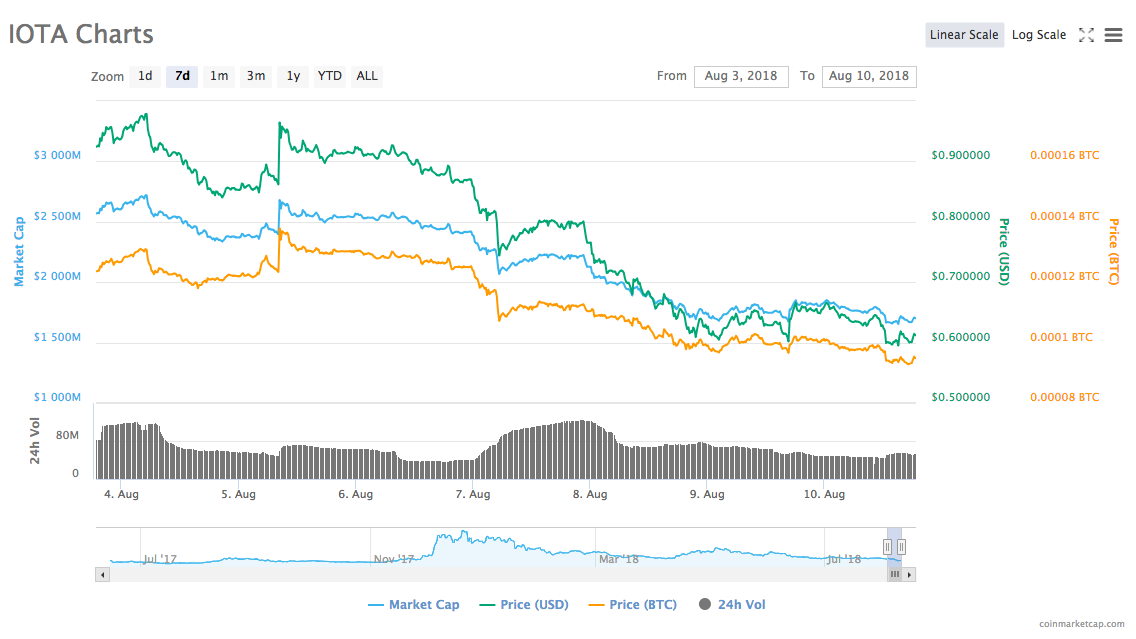Open the chart hamburger menu
Viewport: 1136px width, 639px height.
tap(1114, 35)
